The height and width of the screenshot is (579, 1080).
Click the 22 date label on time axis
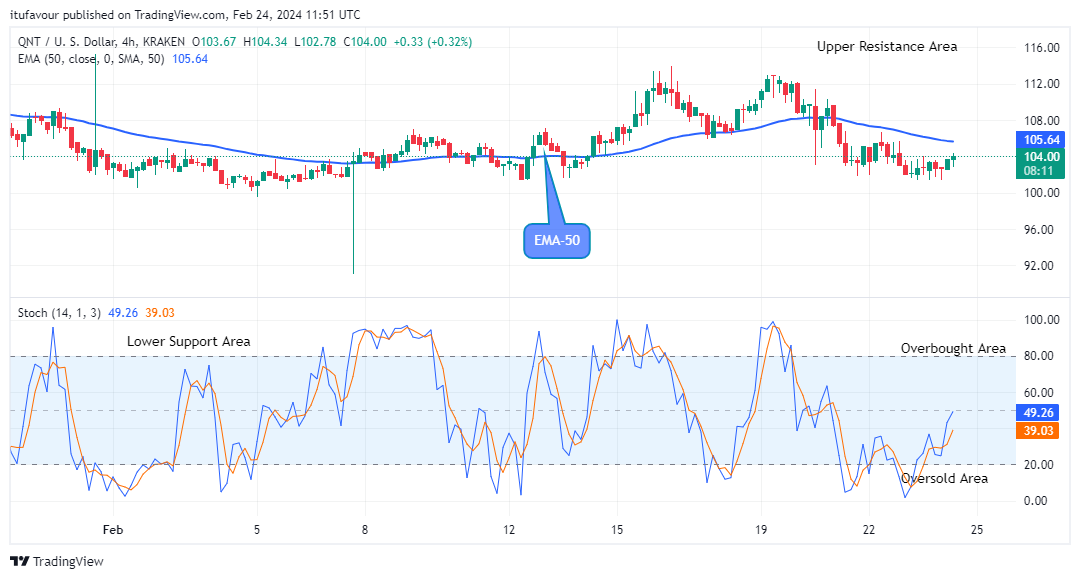tap(869, 530)
